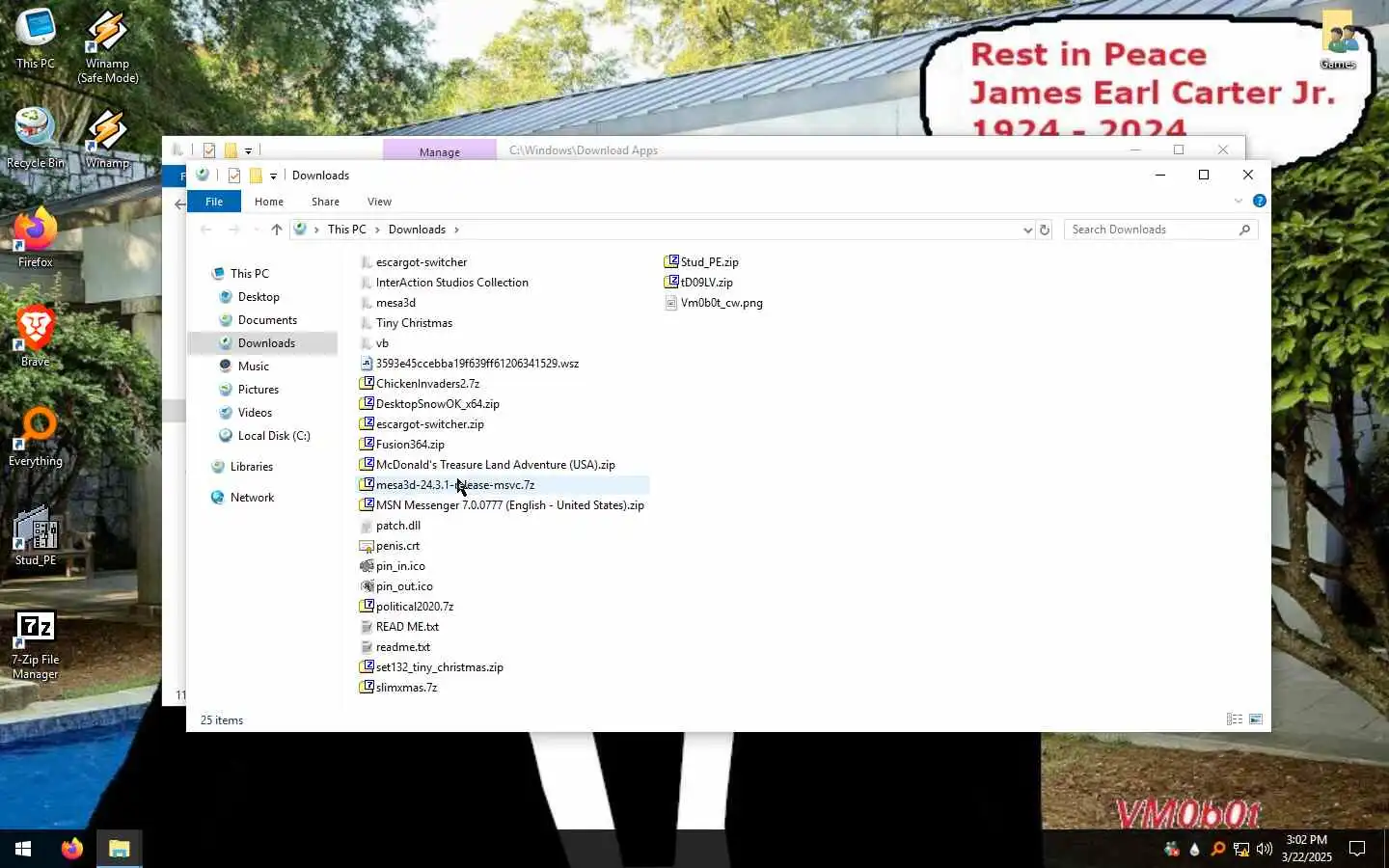Image resolution: width=1389 pixels, height=868 pixels.
Task: Open the File menu tab
Action: coord(214,202)
